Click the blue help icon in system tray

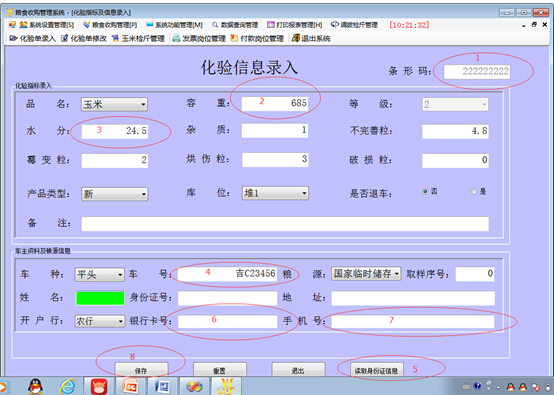(x=477, y=386)
